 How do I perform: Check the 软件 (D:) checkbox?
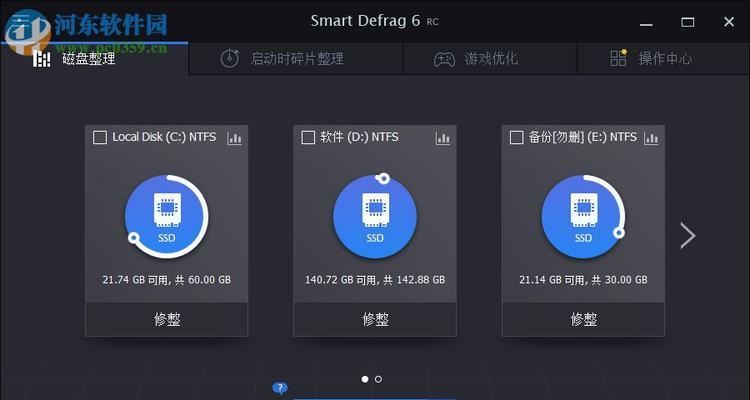308,138
